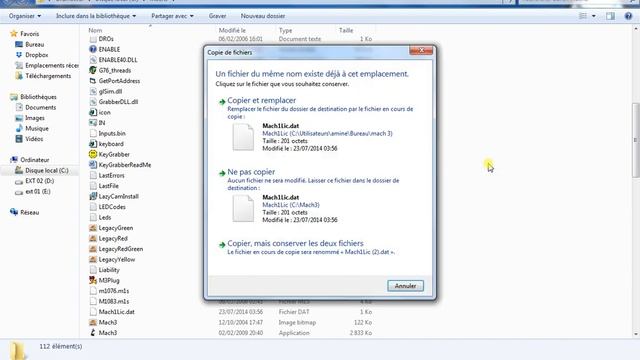The image size is (640, 360).
Task: Select Favoris in the sidebar
Action: click(24, 34)
